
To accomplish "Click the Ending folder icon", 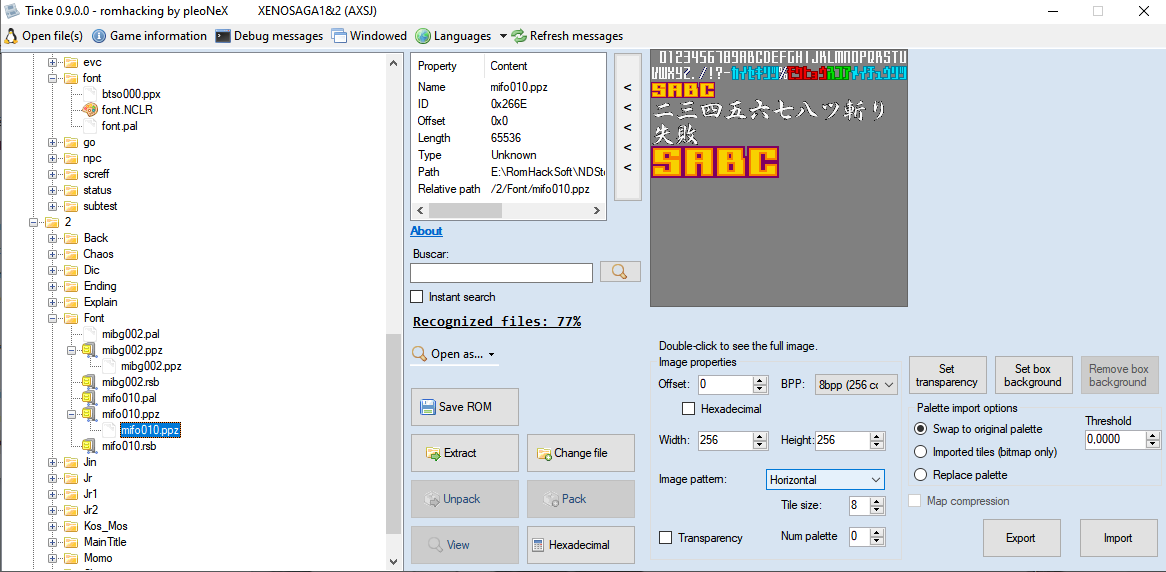I will [x=71, y=286].
